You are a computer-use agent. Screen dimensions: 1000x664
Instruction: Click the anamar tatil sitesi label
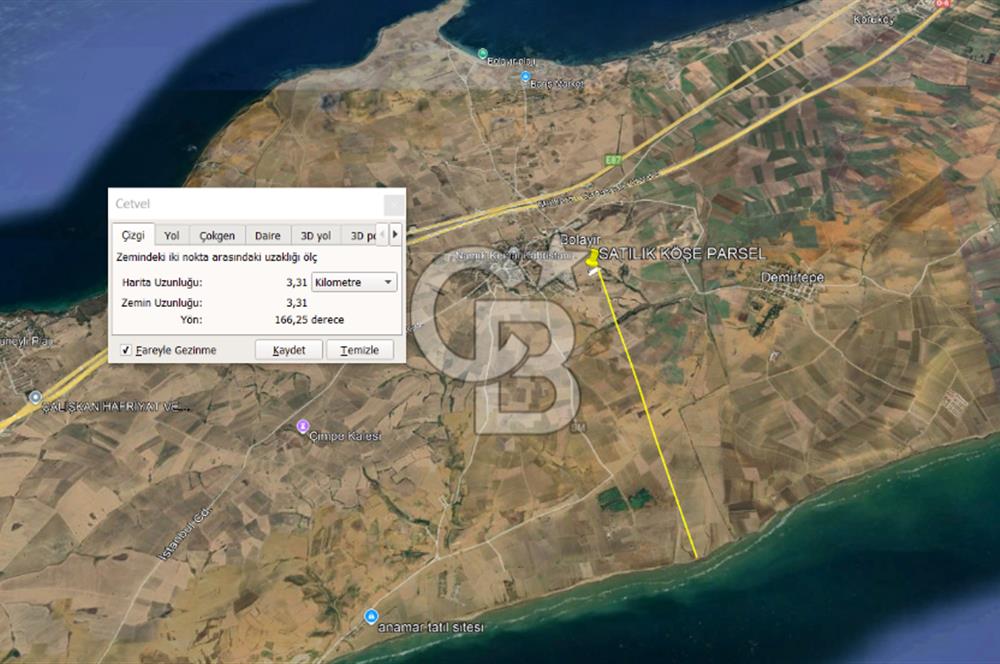(x=431, y=627)
